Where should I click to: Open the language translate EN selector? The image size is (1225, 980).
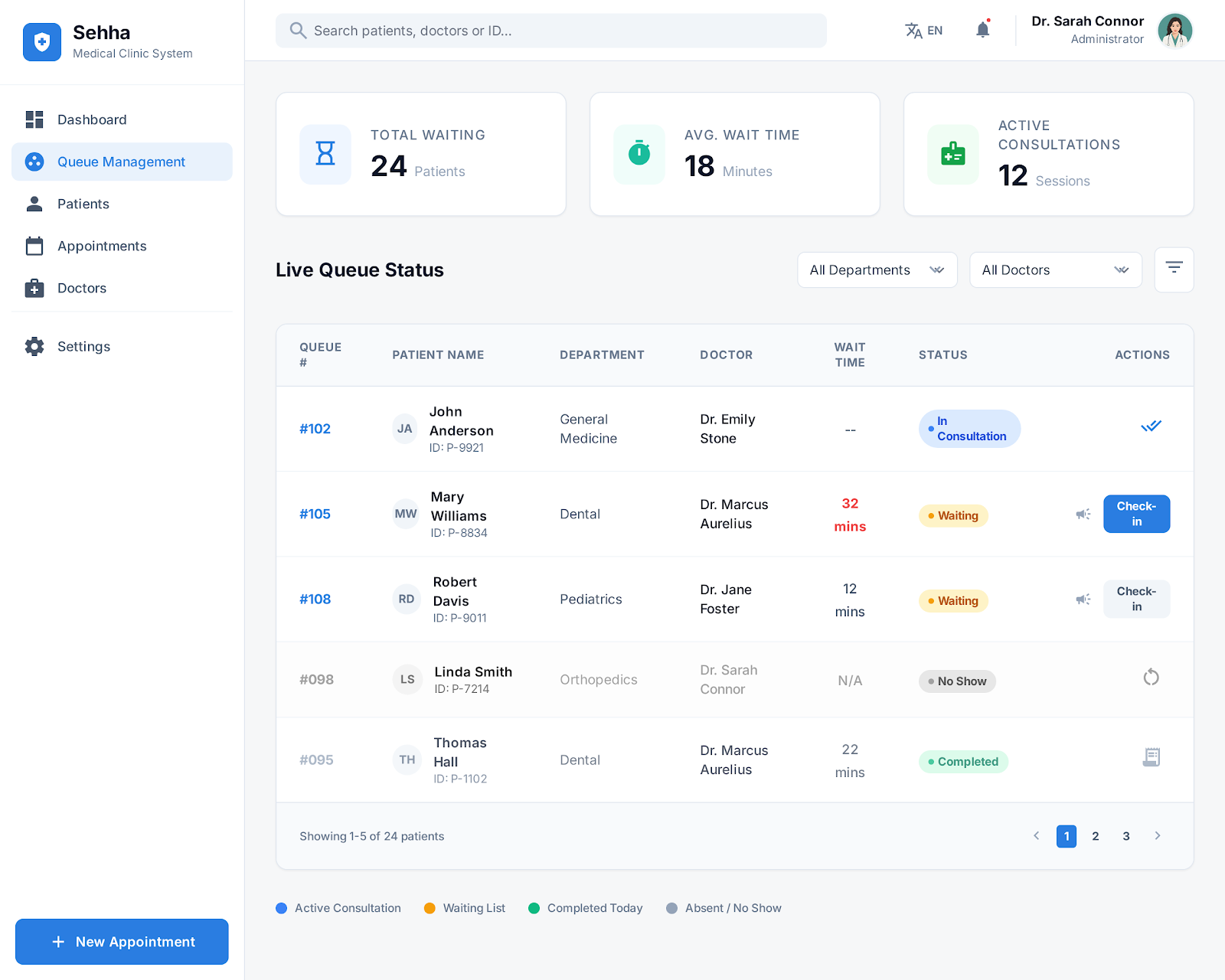(924, 31)
